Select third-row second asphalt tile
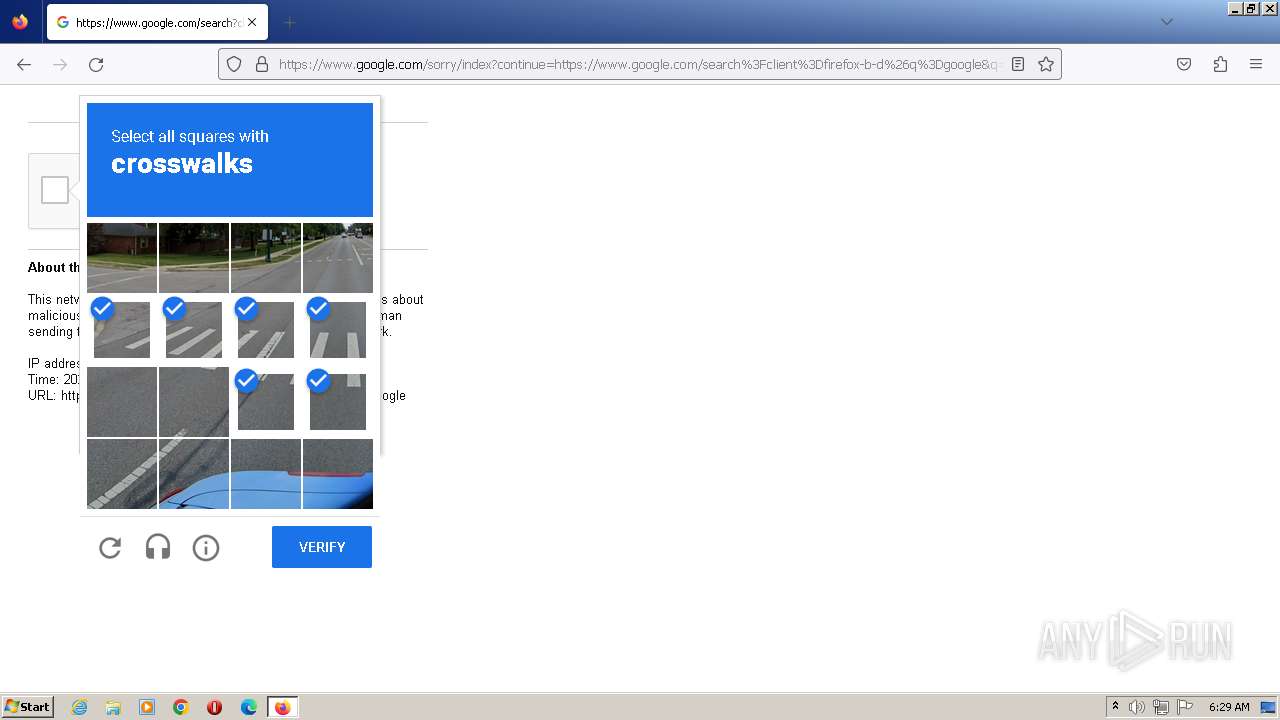 click(x=194, y=402)
